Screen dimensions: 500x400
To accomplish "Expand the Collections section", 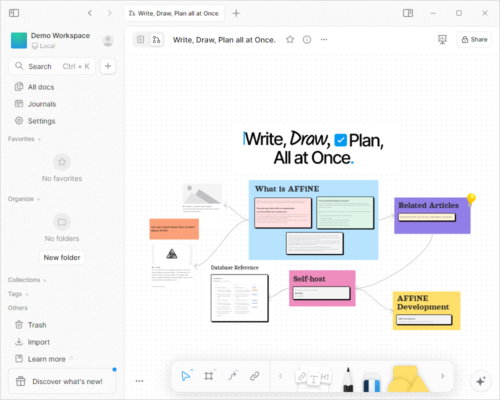I will coord(27,280).
